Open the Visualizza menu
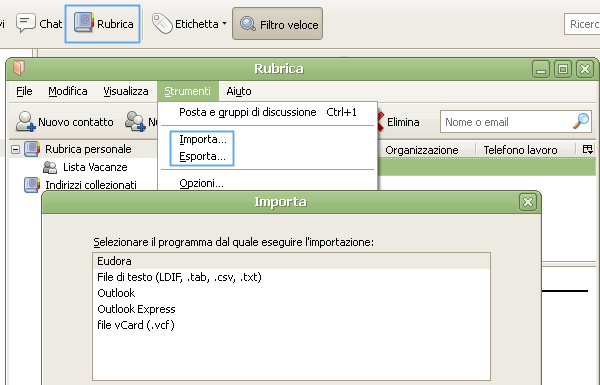The image size is (600, 385). [x=126, y=91]
